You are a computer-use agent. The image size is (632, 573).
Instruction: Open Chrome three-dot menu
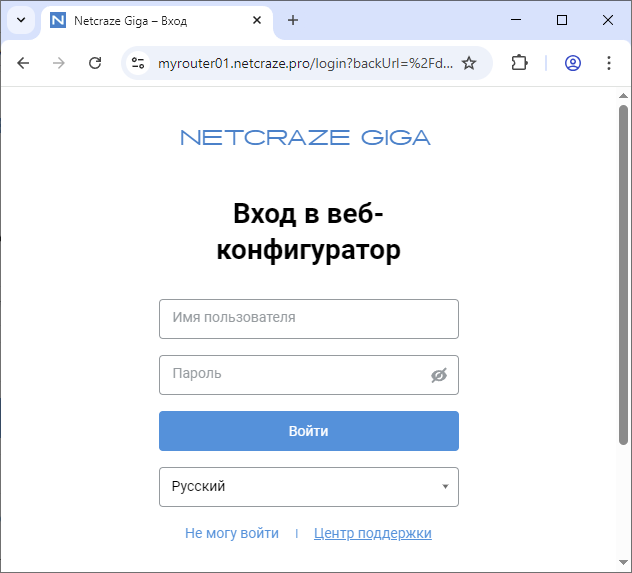click(x=609, y=63)
